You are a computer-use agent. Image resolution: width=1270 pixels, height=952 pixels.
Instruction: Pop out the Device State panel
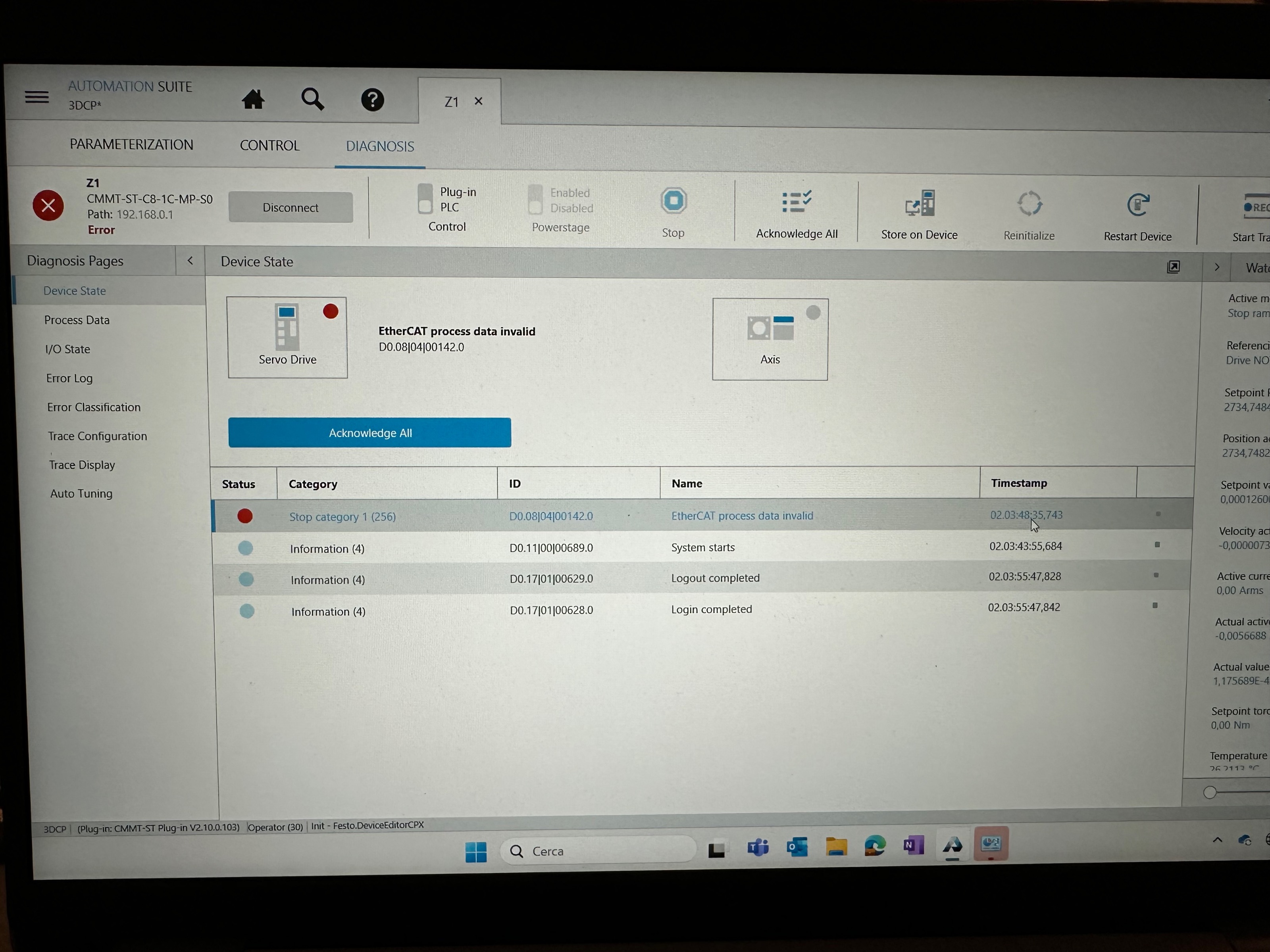[x=1174, y=267]
